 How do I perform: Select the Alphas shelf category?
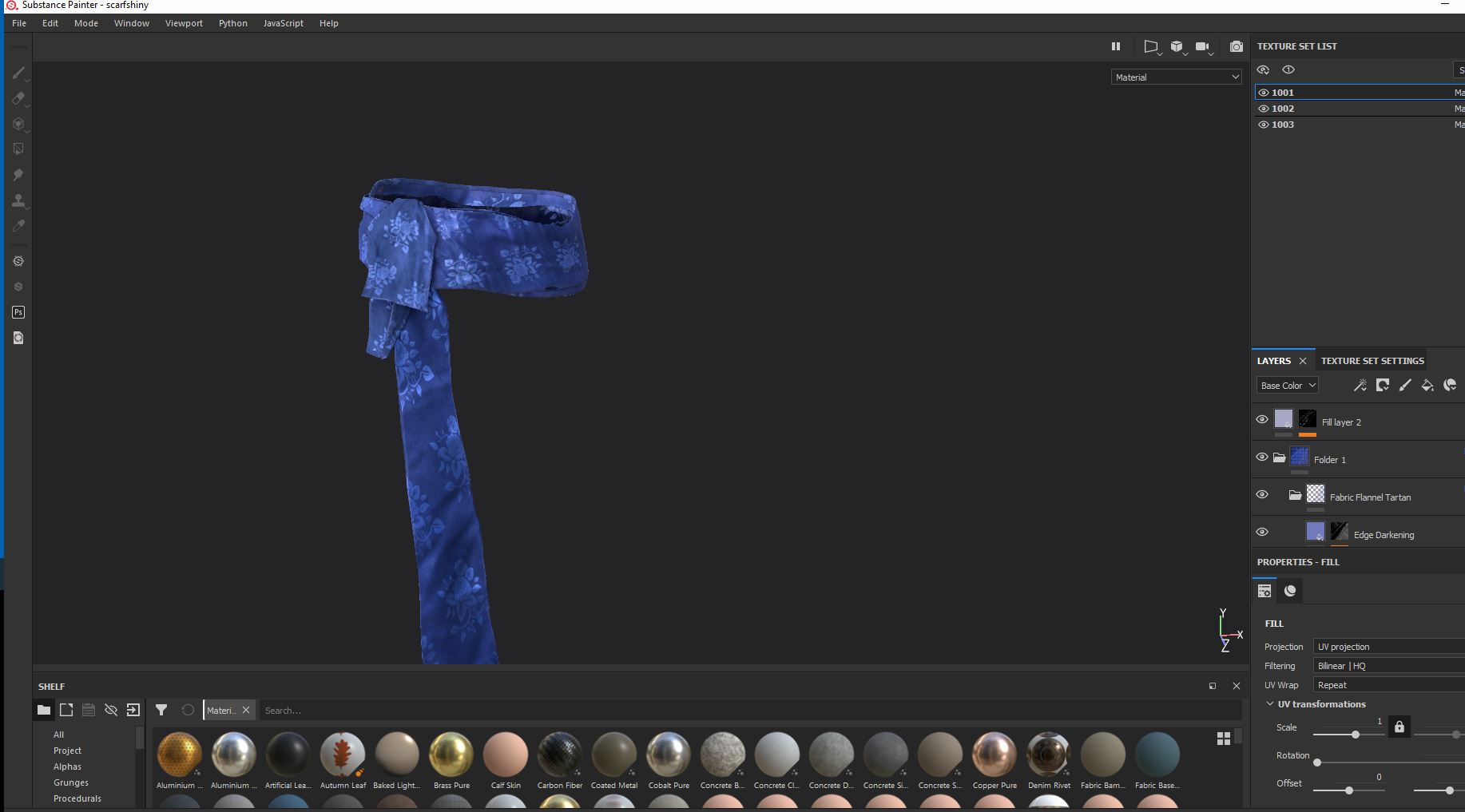tap(67, 766)
